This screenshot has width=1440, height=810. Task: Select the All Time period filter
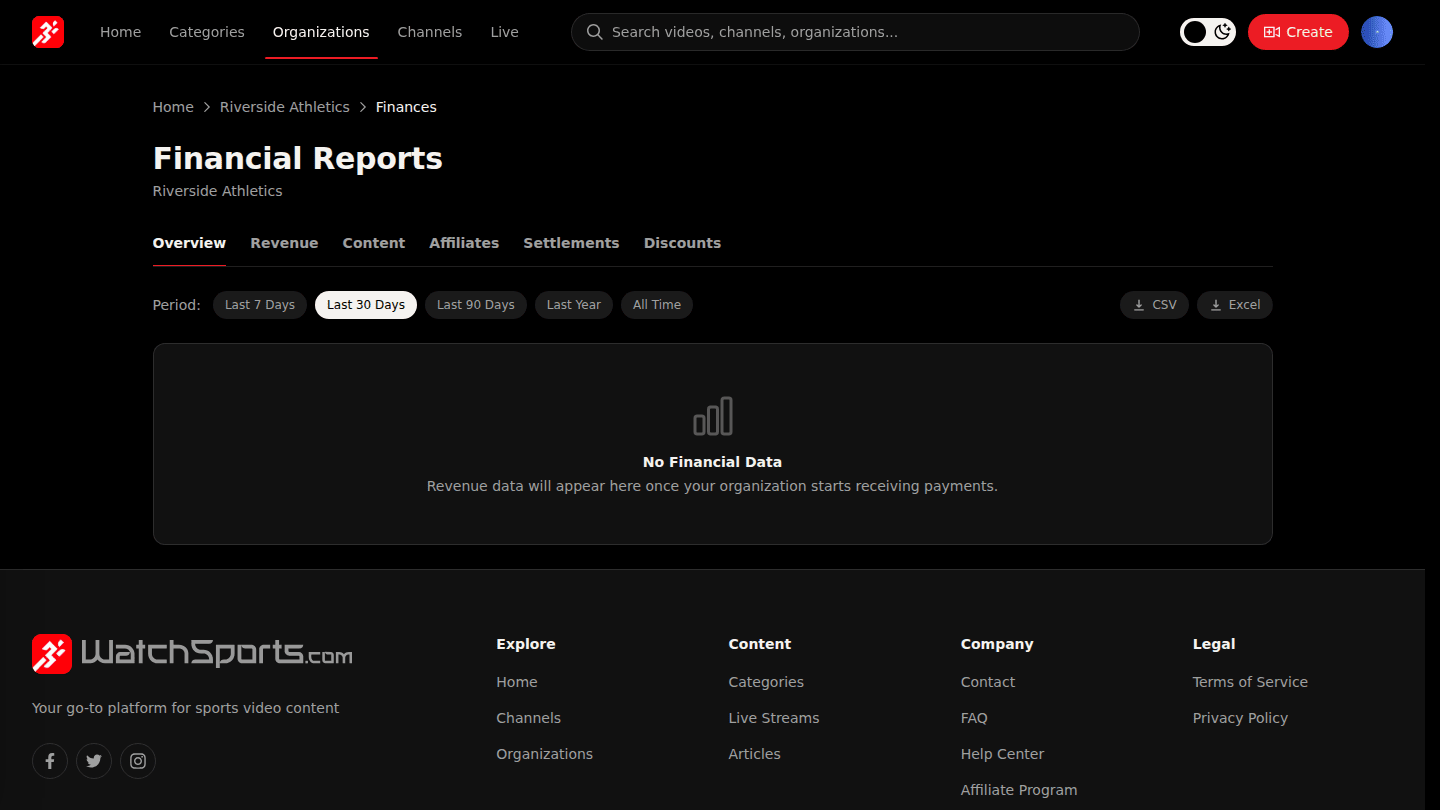pos(657,305)
